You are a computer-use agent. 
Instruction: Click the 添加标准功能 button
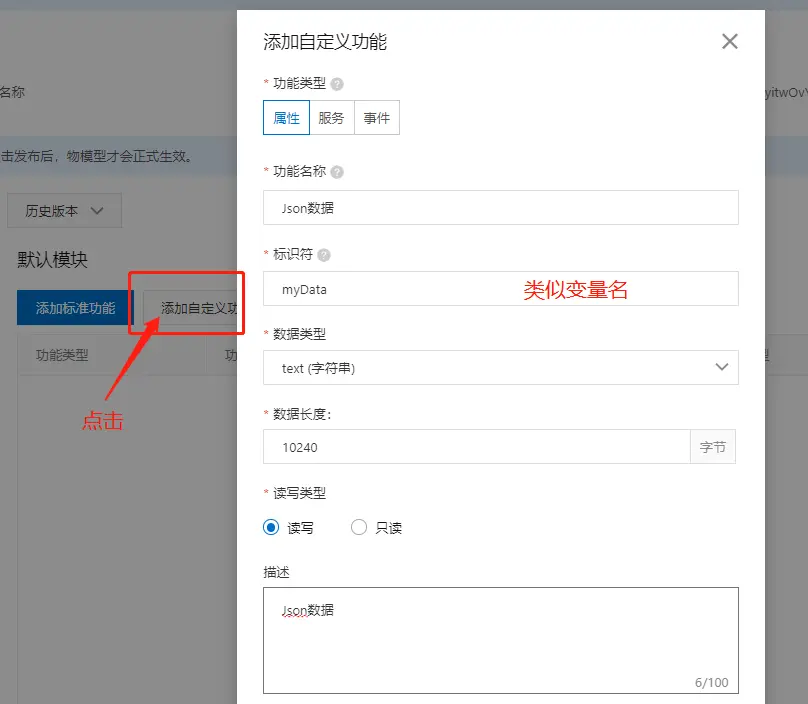75,308
